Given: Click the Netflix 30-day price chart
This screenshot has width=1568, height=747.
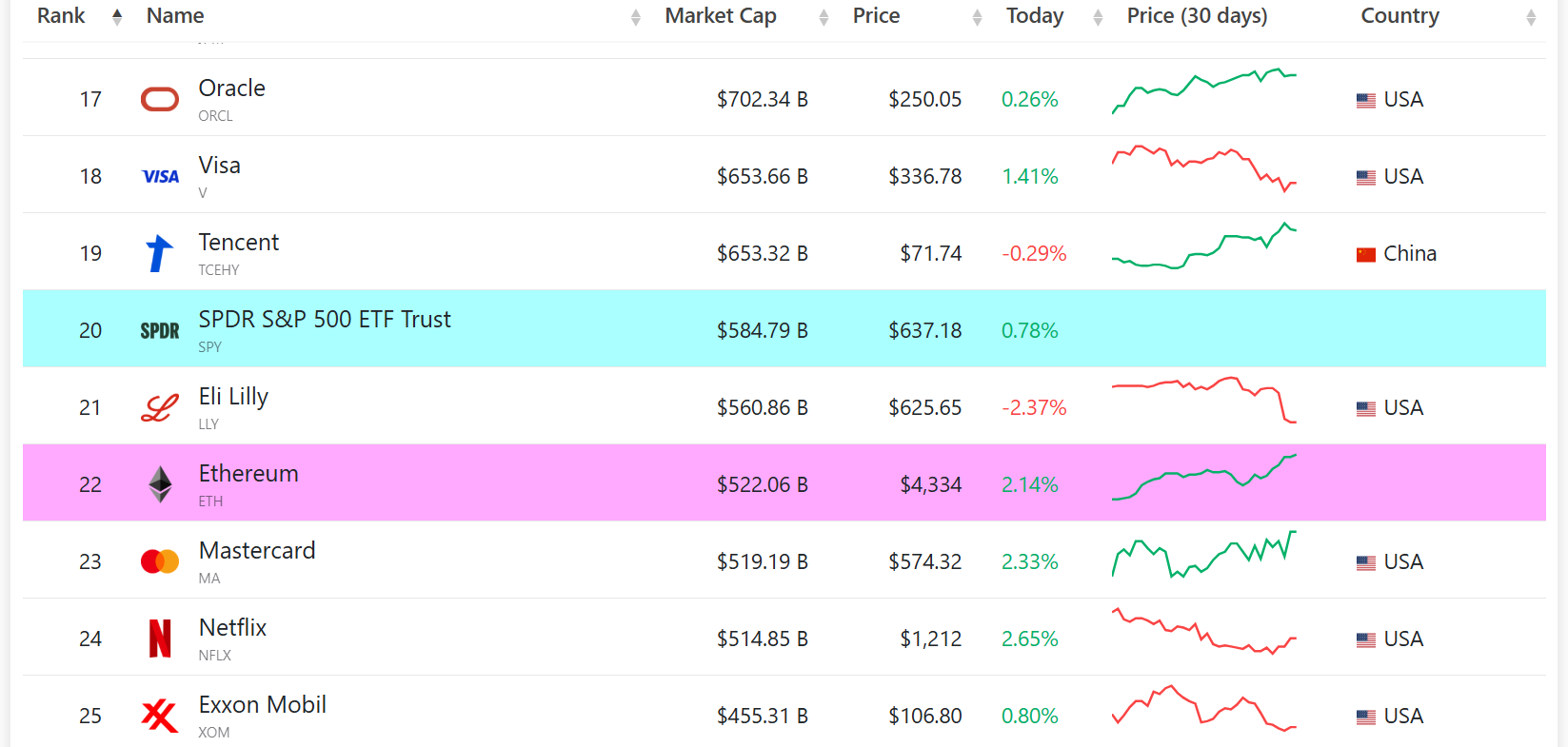Looking at the screenshot, I should point(1204,631).
